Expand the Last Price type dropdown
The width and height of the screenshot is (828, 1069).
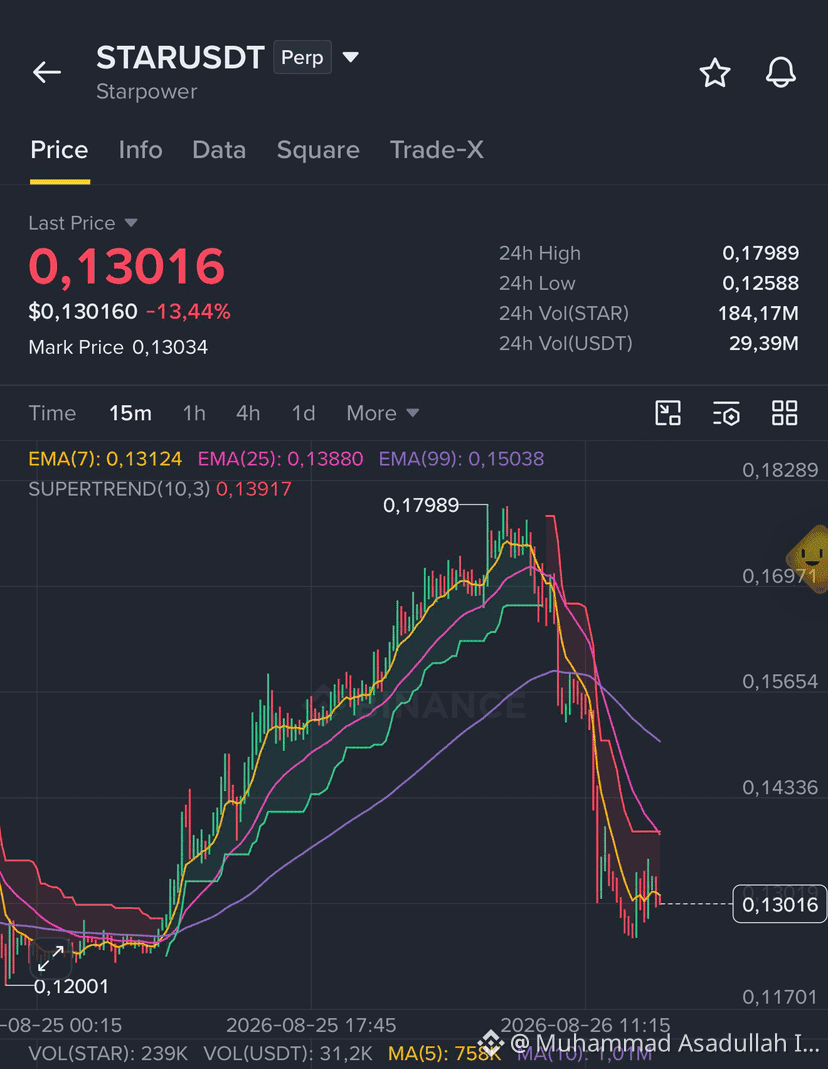(x=132, y=223)
